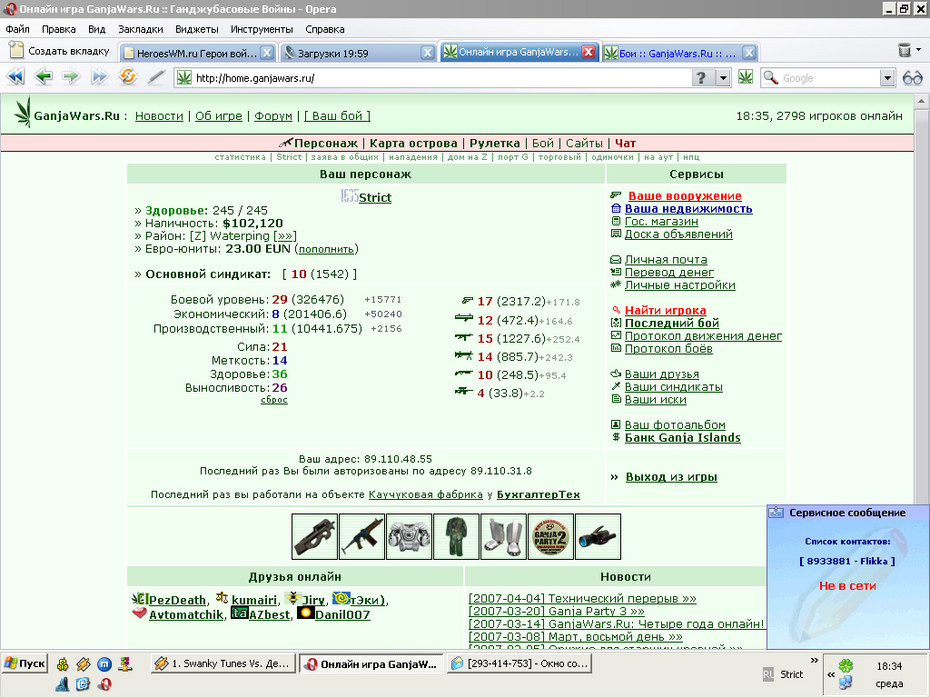The height and width of the screenshot is (698, 930).
Task: Click the binoculars icon beside search field
Action: click(912, 78)
